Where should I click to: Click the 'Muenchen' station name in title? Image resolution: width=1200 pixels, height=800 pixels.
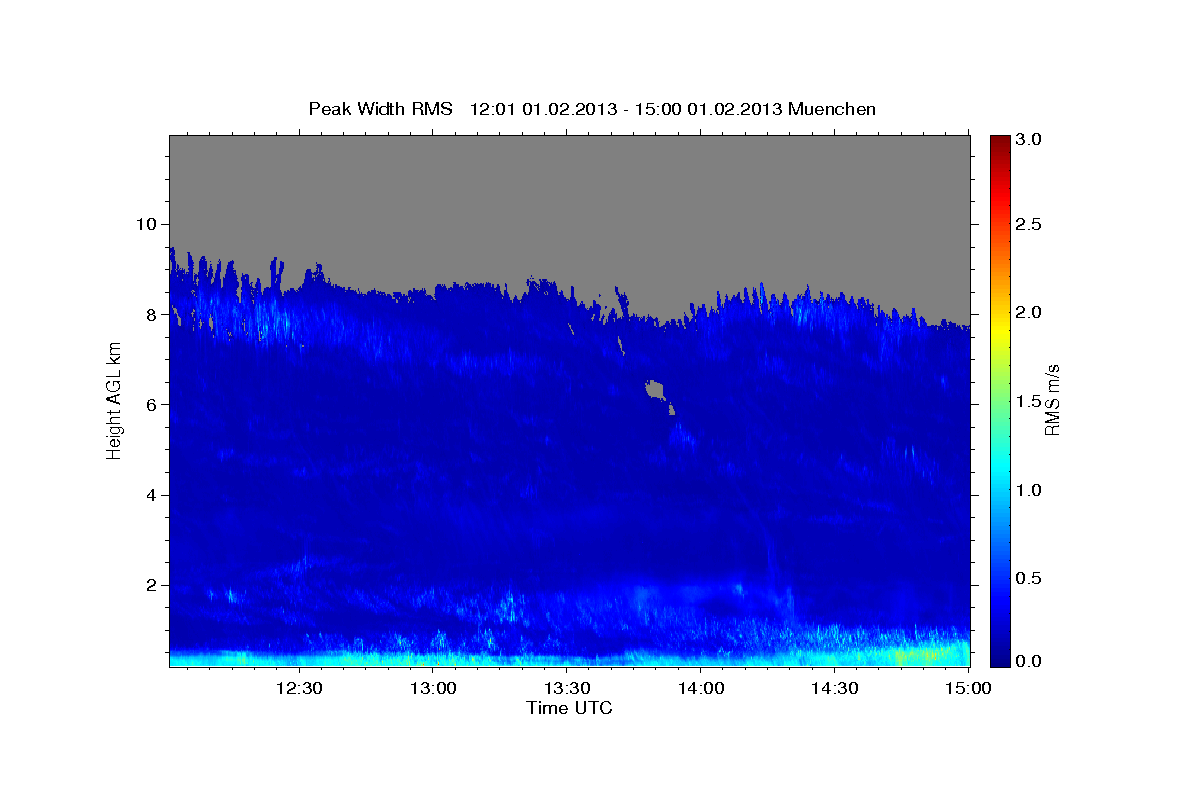pos(832,108)
